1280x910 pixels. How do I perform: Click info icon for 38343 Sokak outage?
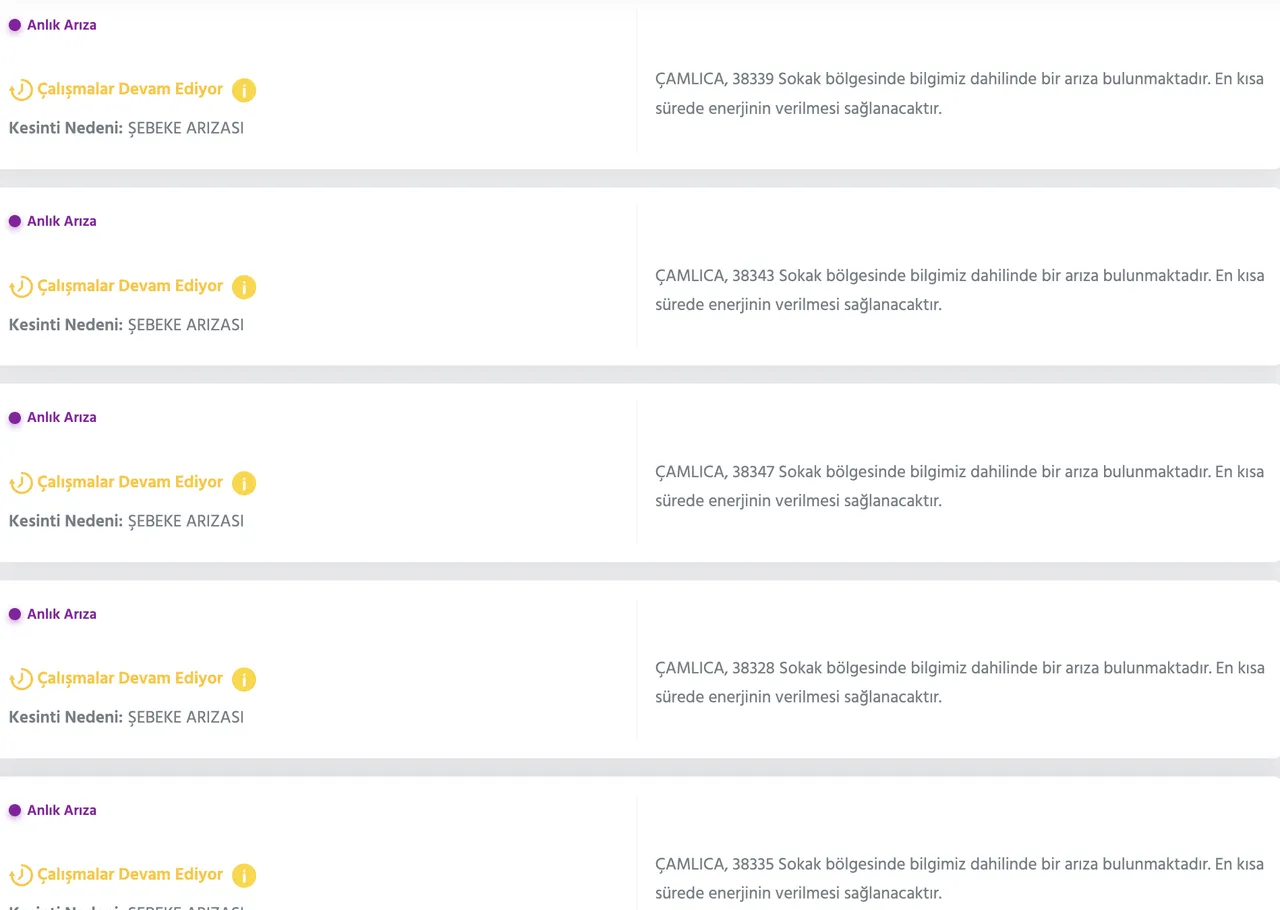point(244,287)
